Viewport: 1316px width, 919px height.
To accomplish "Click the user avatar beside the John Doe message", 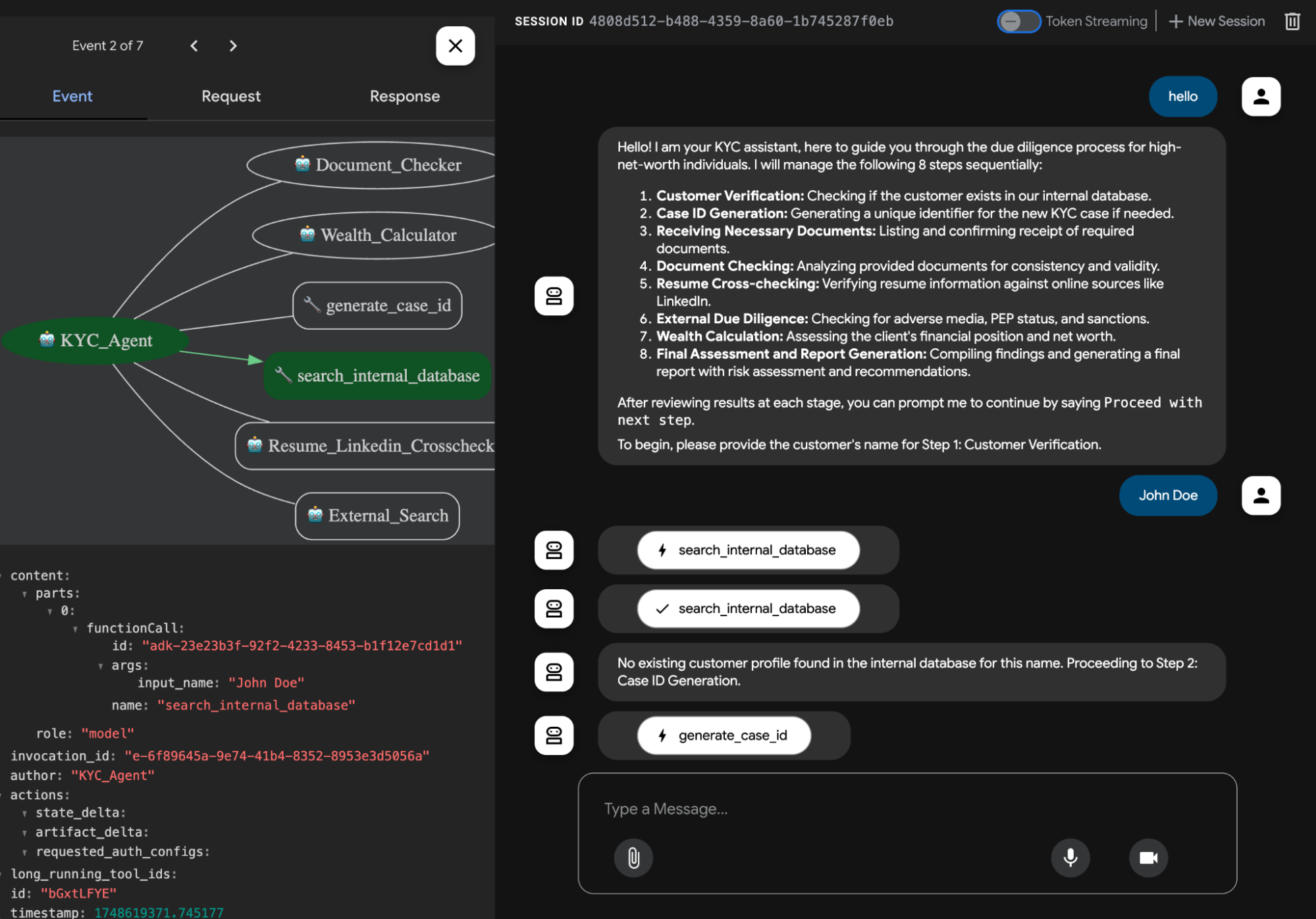I will (1260, 495).
